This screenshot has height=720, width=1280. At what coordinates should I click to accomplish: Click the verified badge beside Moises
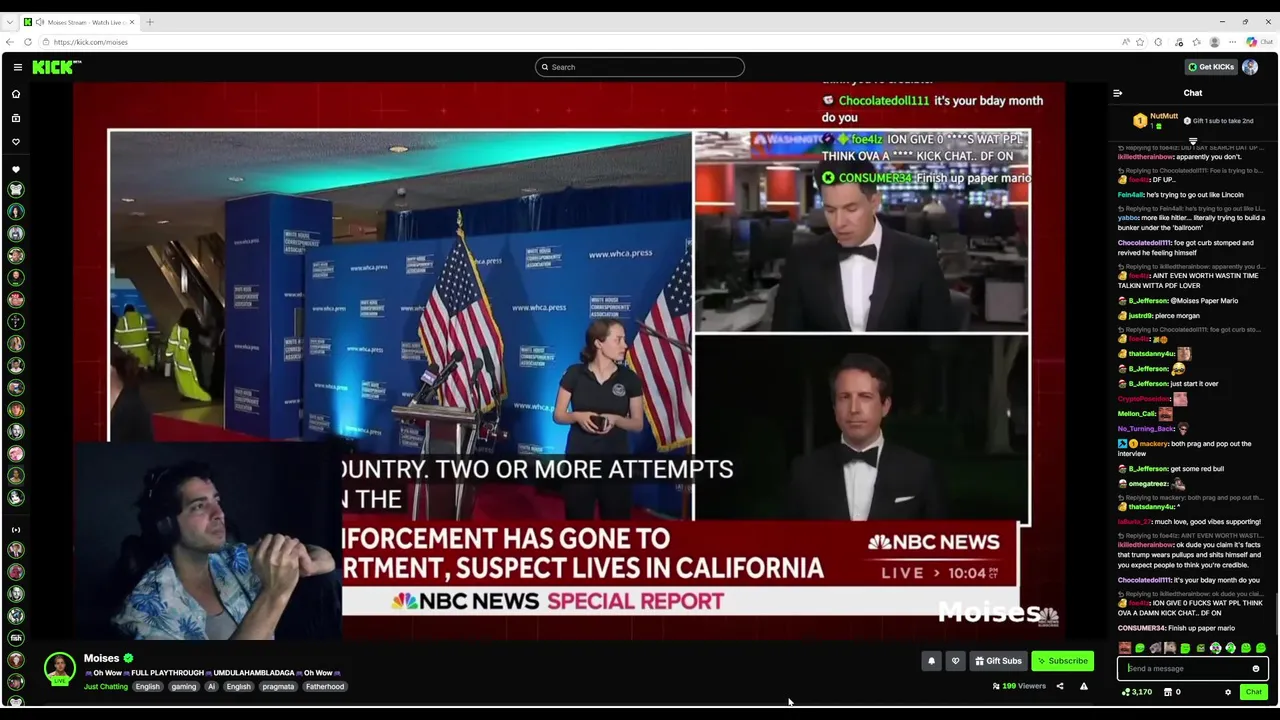coord(128,658)
